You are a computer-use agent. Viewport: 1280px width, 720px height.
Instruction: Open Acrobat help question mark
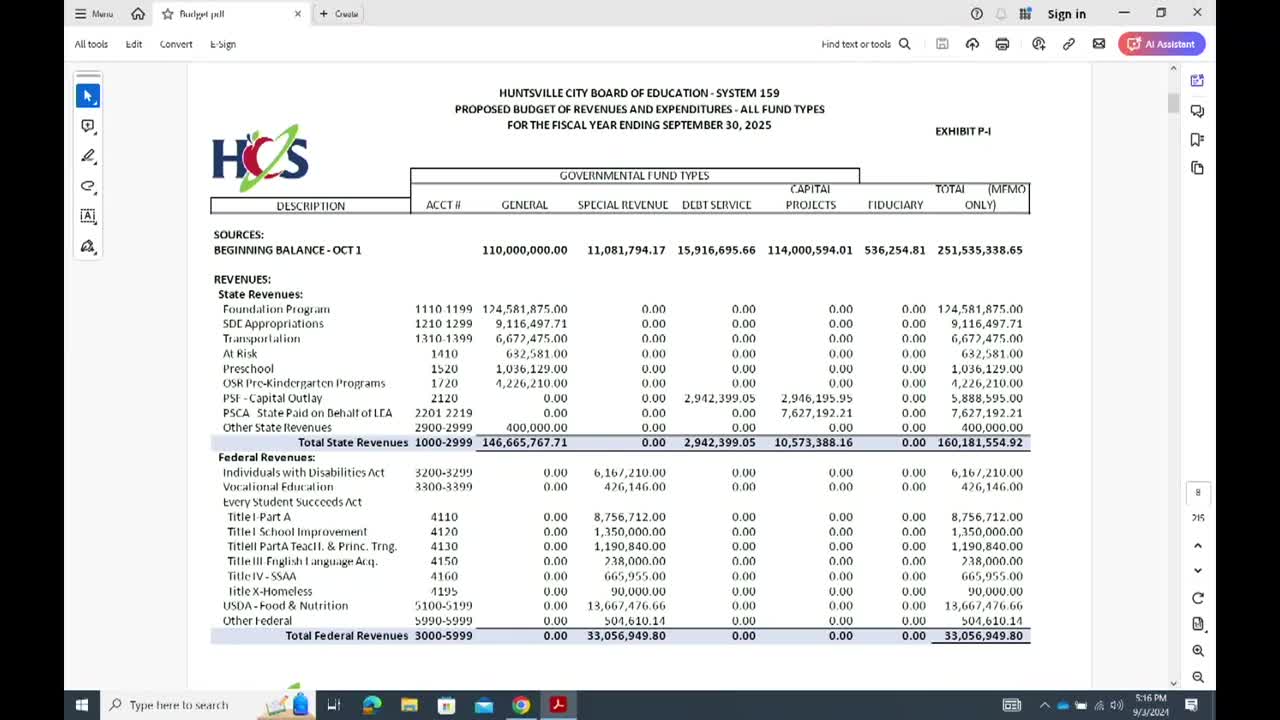click(x=977, y=14)
